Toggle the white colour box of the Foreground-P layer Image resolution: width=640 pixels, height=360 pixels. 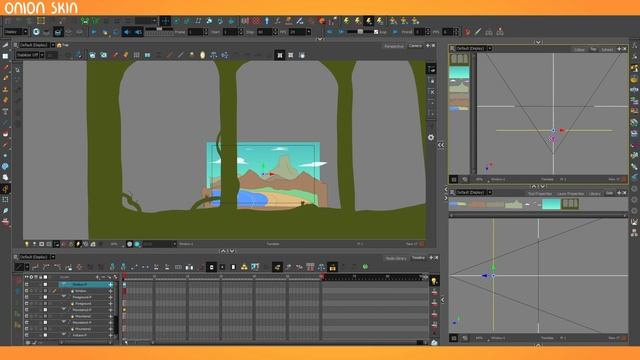[45, 297]
